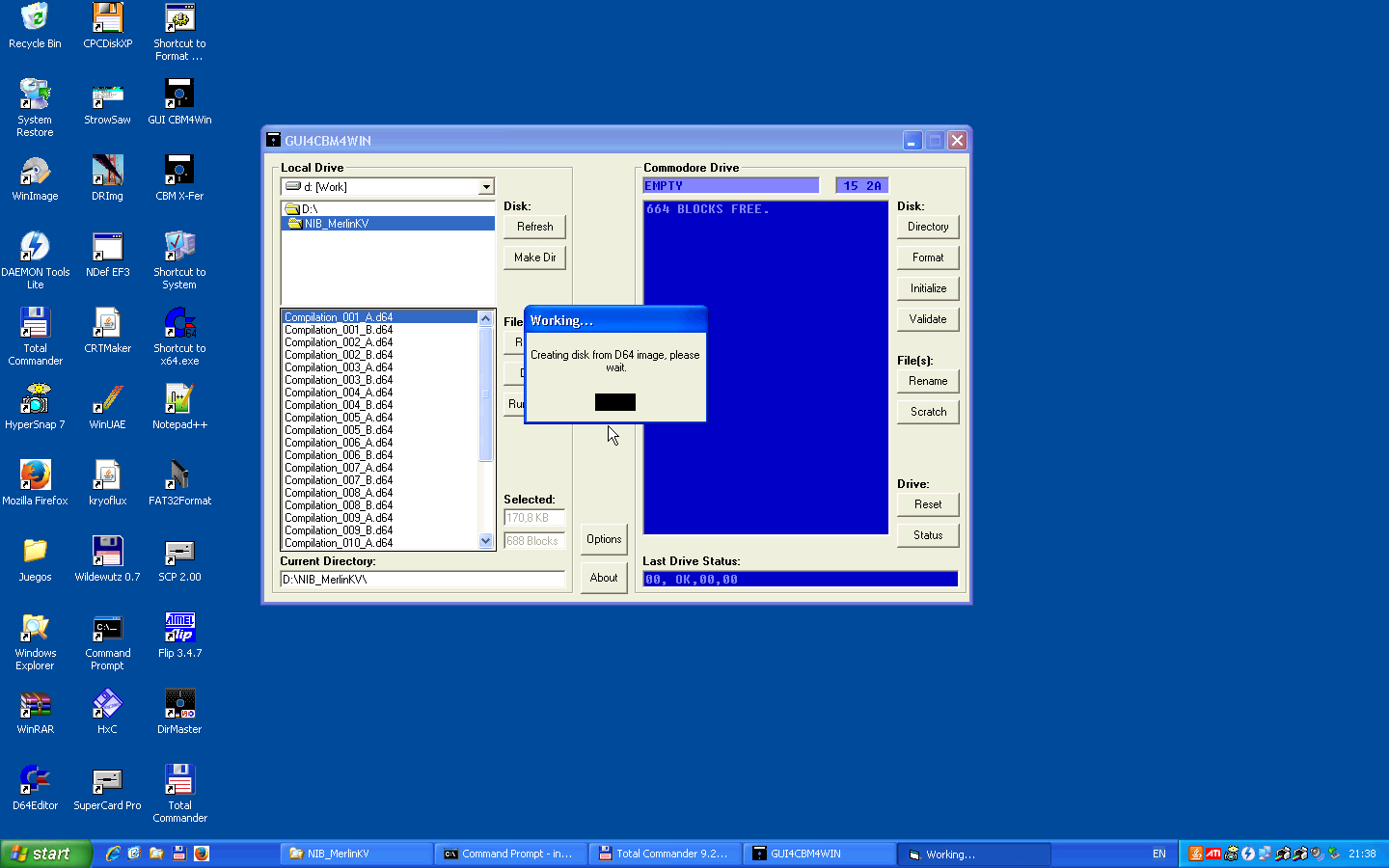Image resolution: width=1389 pixels, height=868 pixels.
Task: Click the Initialize button
Action: click(928, 288)
